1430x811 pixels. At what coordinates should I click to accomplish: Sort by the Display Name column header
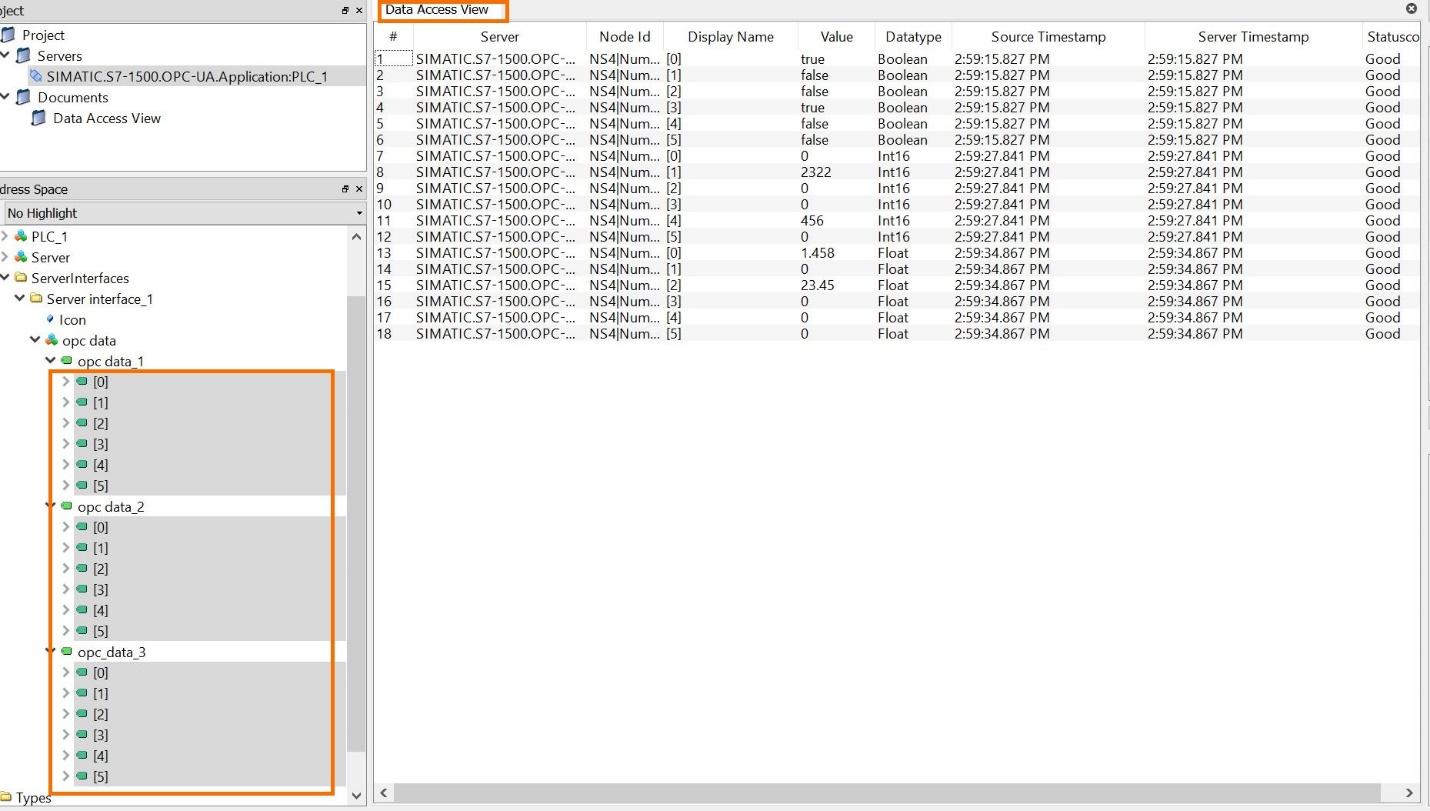click(730, 37)
